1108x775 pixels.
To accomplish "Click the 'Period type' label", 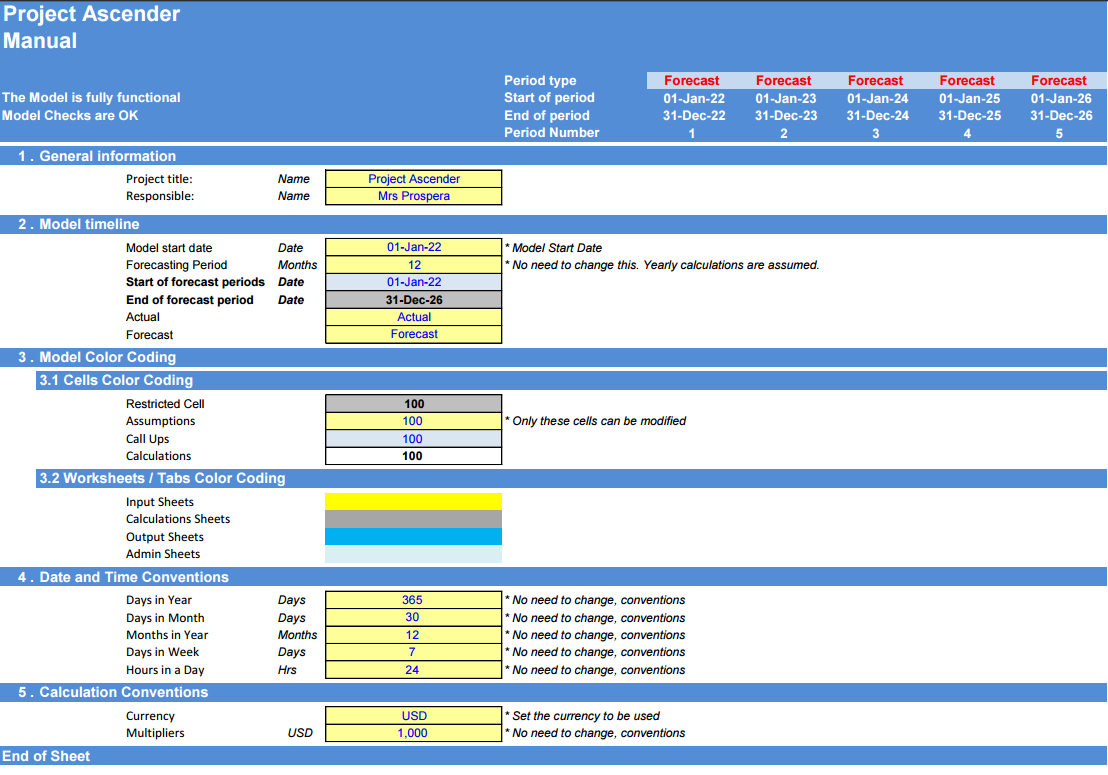I will click(x=540, y=81).
